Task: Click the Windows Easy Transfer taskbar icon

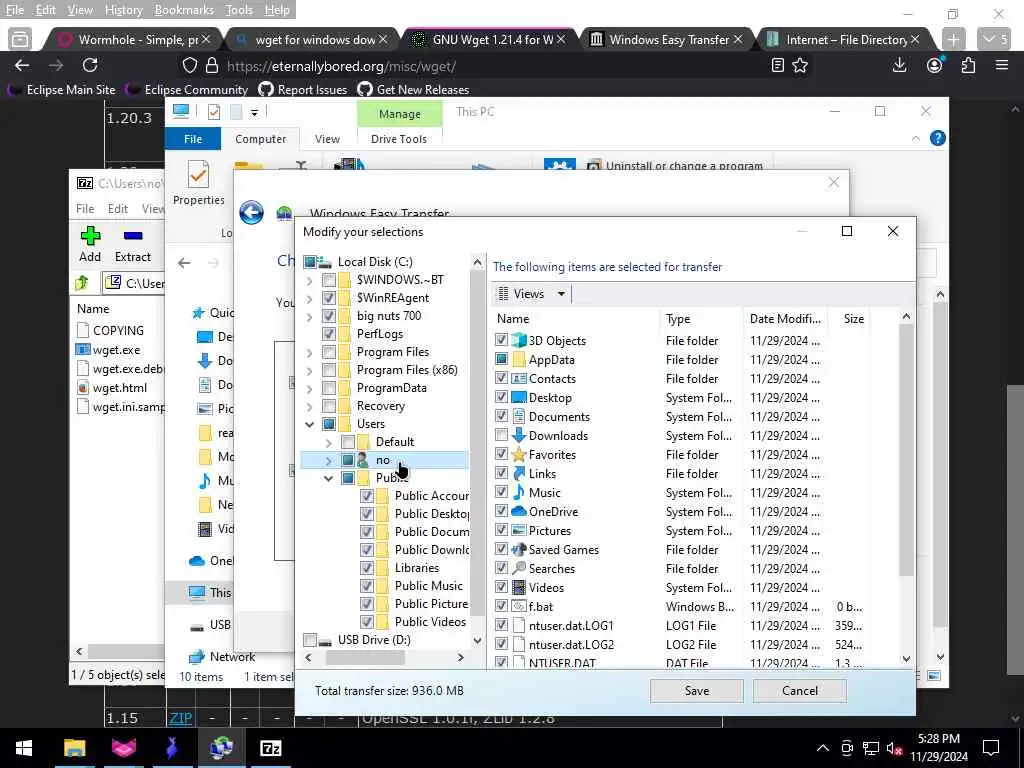Action: [221, 748]
